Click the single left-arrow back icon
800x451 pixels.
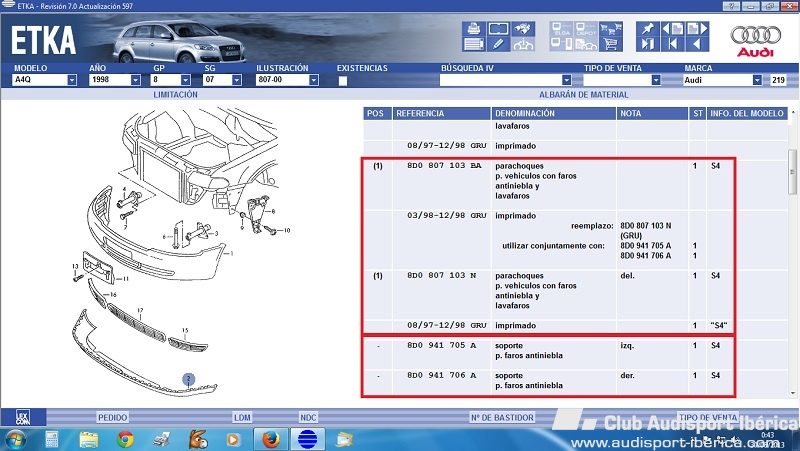click(x=697, y=44)
